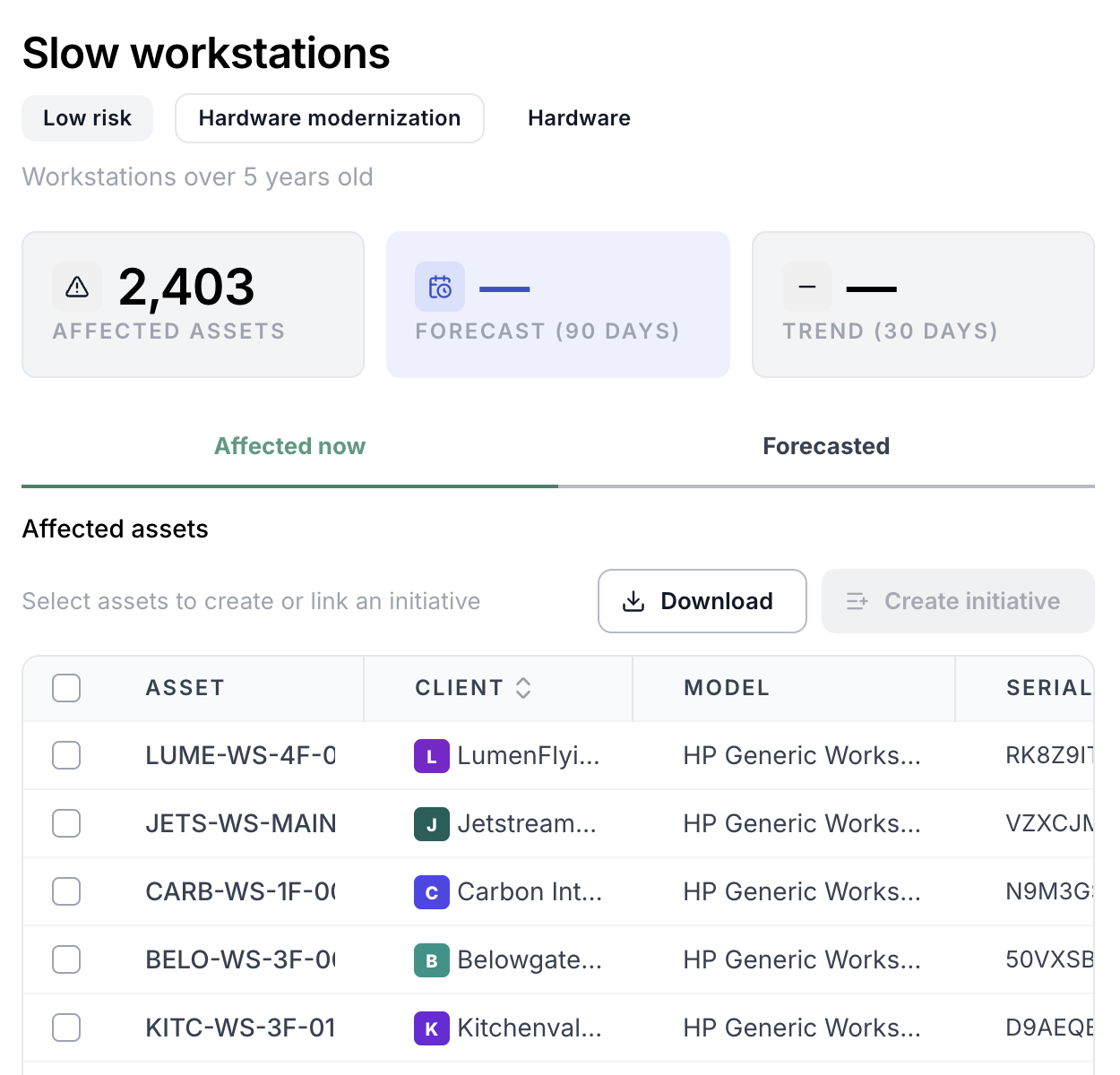Click the forecast calendar clock icon

(440, 287)
